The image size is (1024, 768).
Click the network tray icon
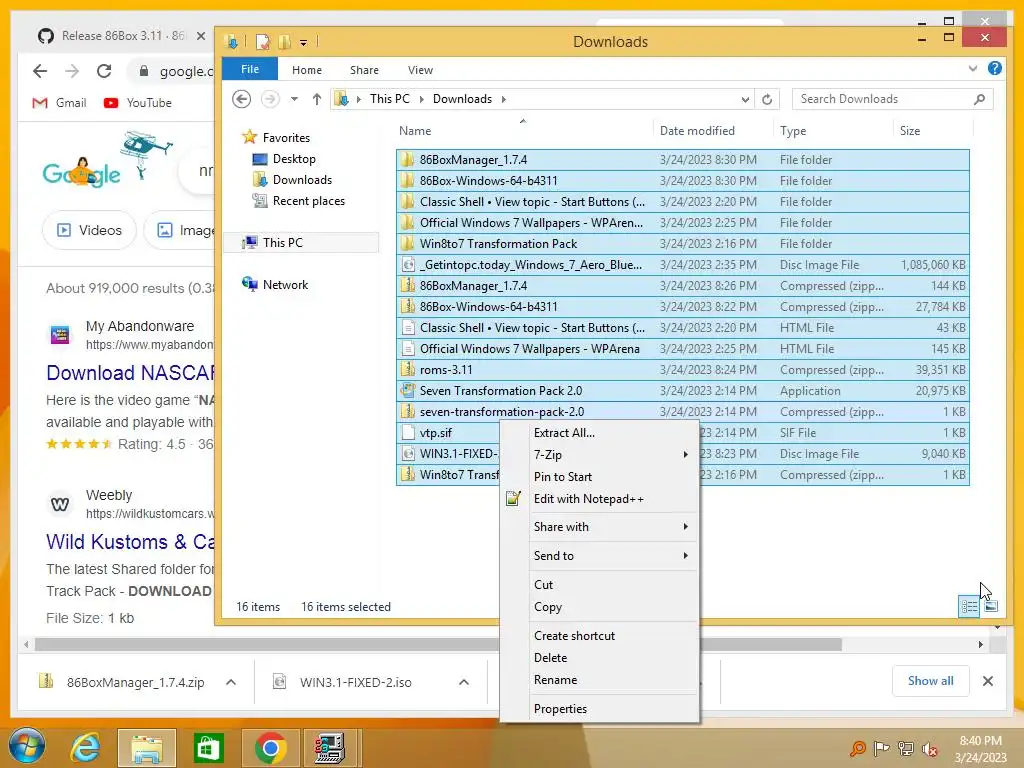906,749
